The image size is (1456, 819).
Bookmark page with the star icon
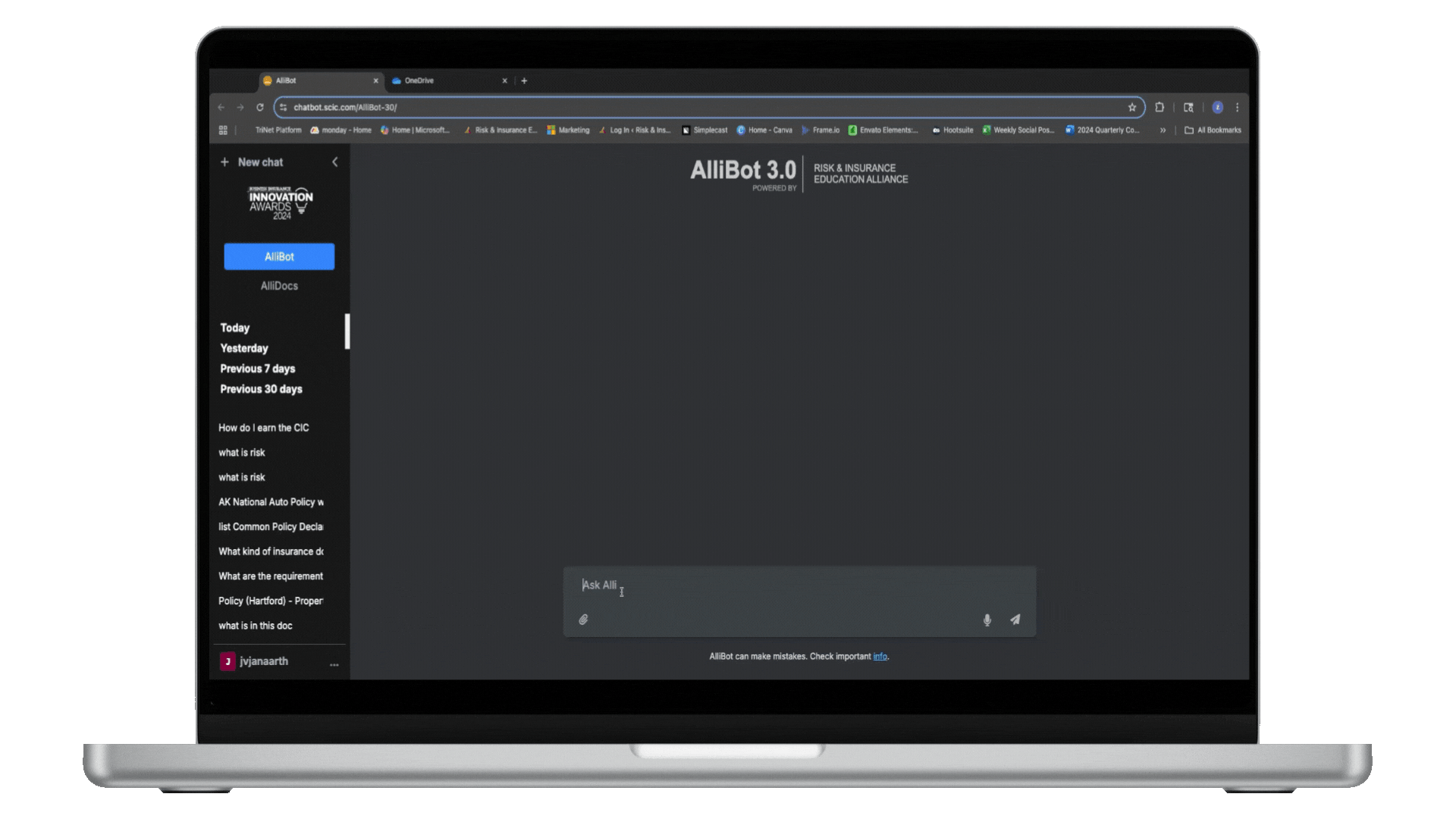(x=1132, y=108)
